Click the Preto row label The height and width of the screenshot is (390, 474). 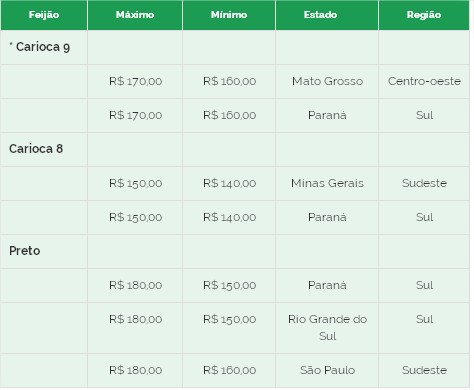click(x=25, y=251)
